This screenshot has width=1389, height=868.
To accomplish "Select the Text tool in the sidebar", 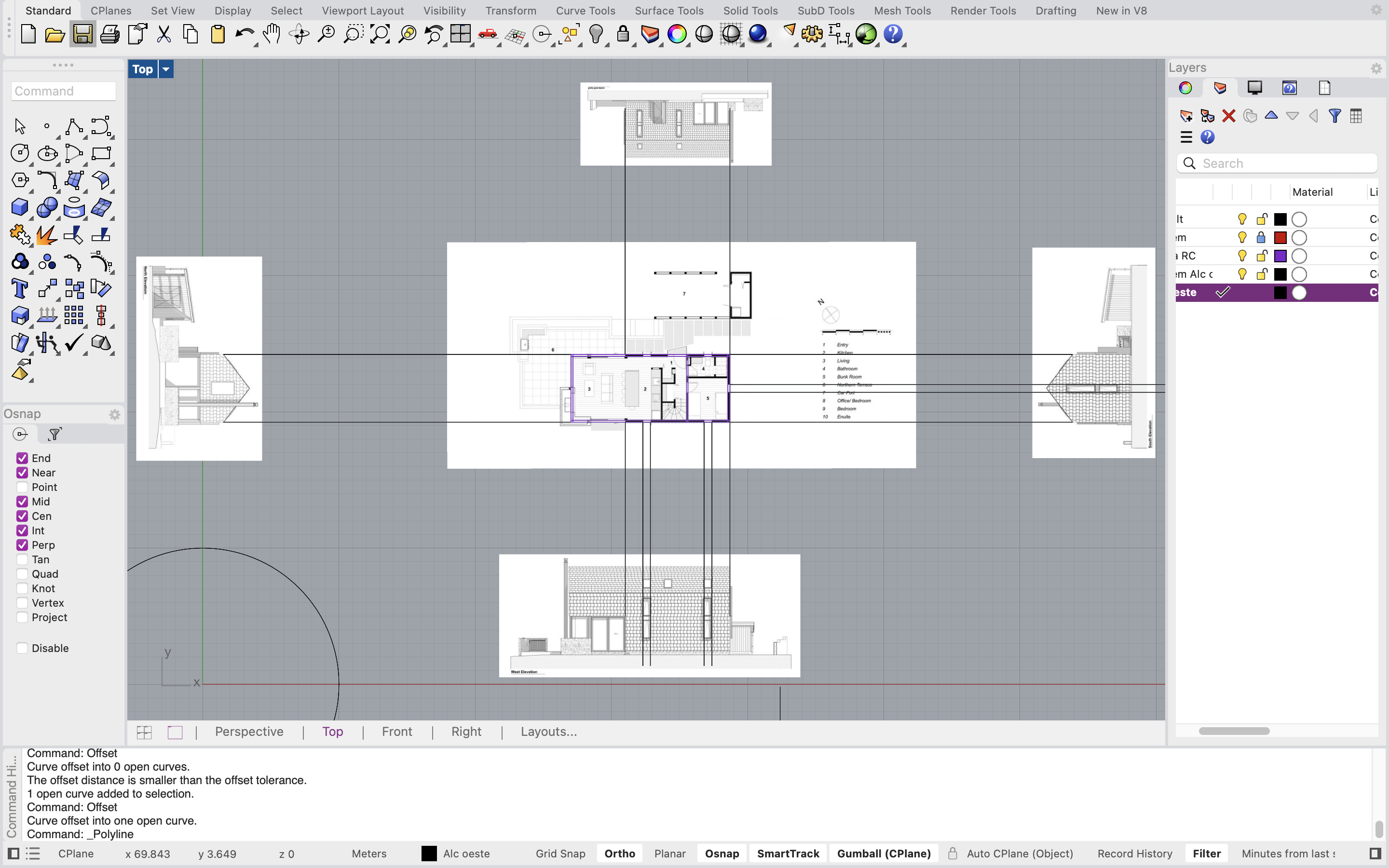I will tap(20, 288).
